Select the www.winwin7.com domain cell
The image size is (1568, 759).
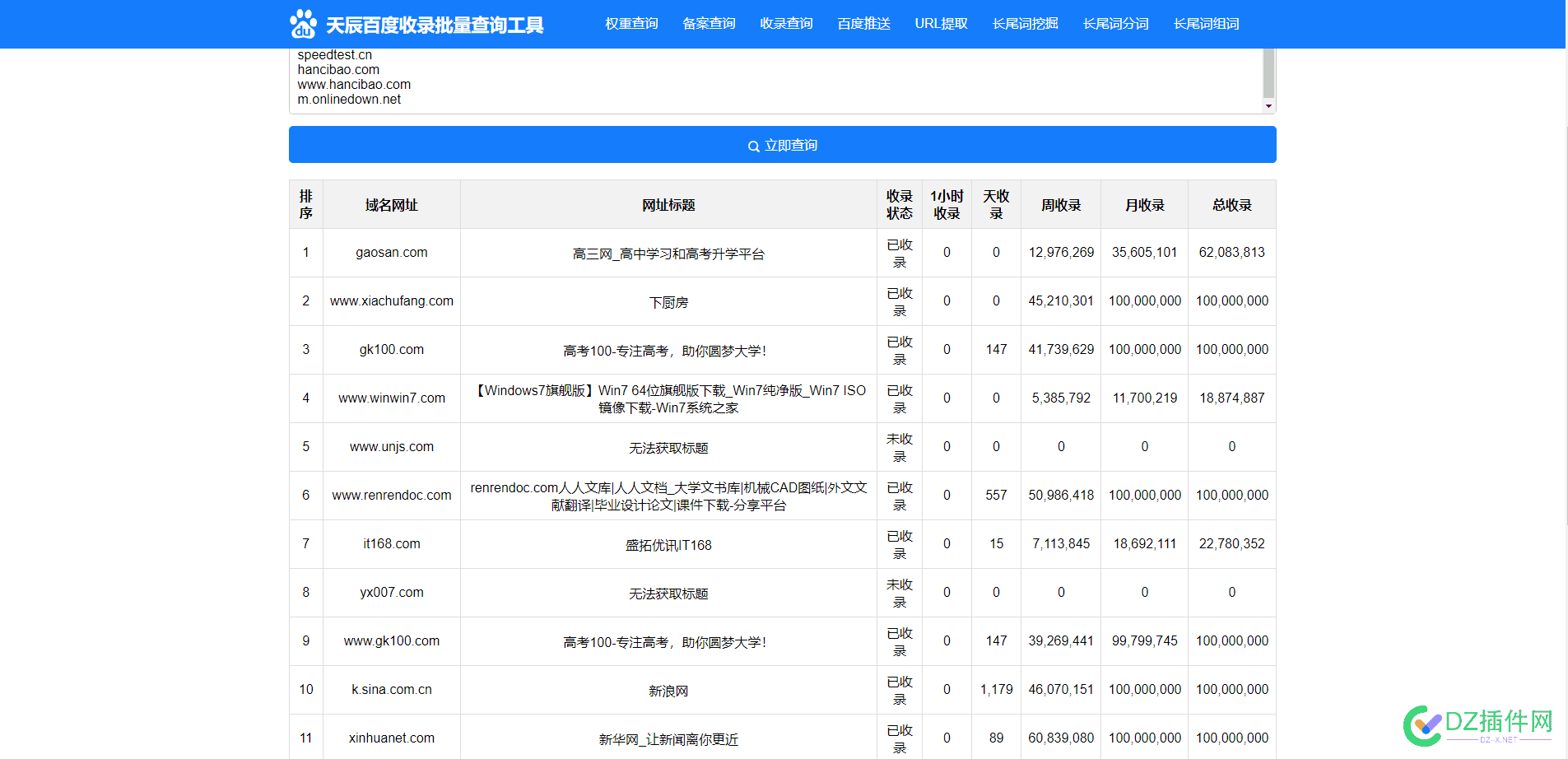[392, 398]
